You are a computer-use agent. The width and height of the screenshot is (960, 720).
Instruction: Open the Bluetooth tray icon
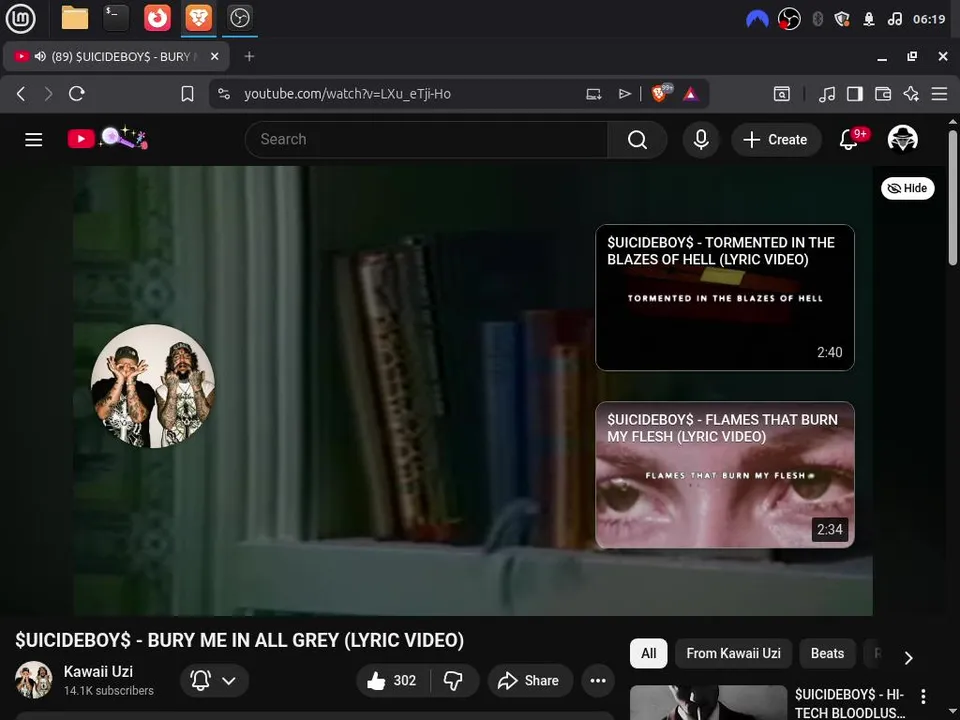817,20
